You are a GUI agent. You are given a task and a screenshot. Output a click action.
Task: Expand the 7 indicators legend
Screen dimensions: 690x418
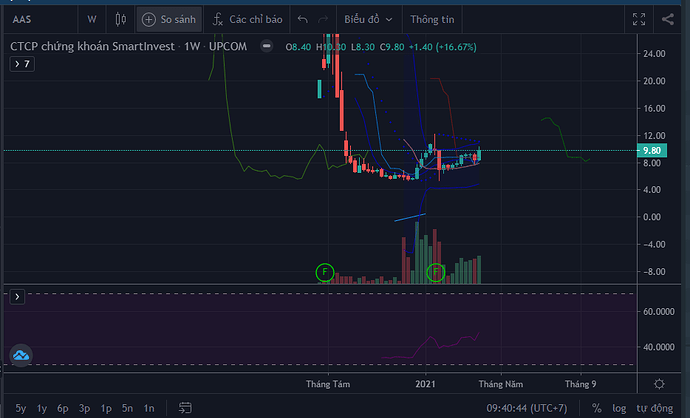click(22, 64)
